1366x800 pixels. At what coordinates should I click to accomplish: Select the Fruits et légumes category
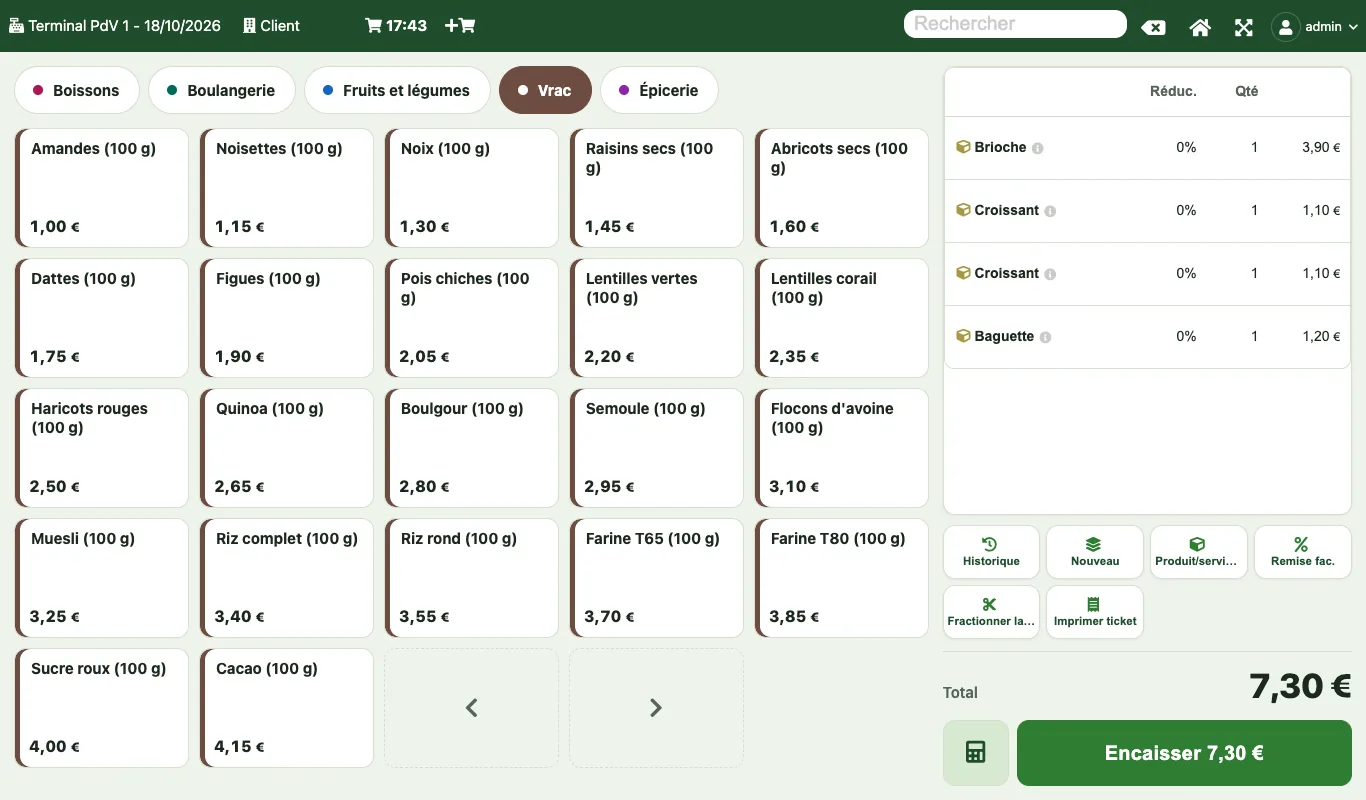point(397,91)
